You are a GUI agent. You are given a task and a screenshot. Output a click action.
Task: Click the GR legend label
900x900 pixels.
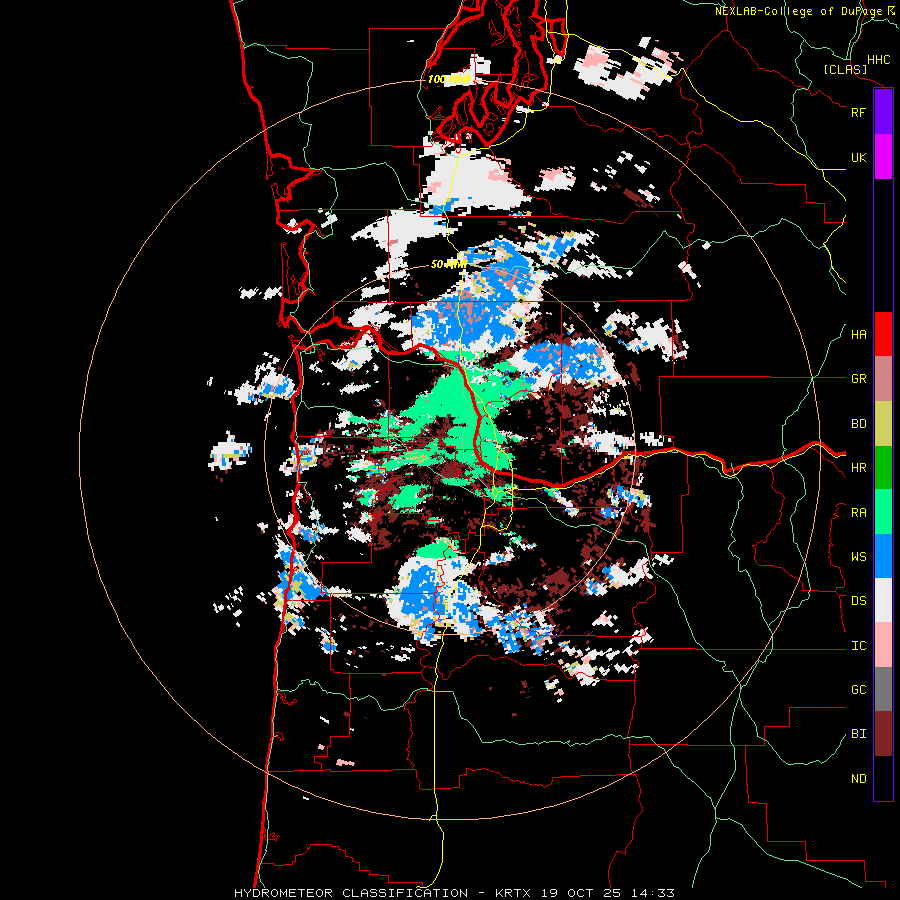coord(858,379)
